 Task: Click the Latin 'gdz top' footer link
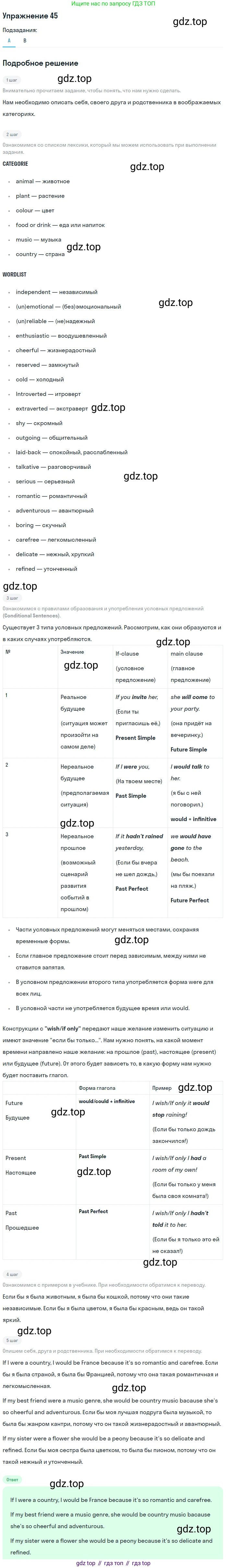pyautogui.click(x=85, y=1562)
